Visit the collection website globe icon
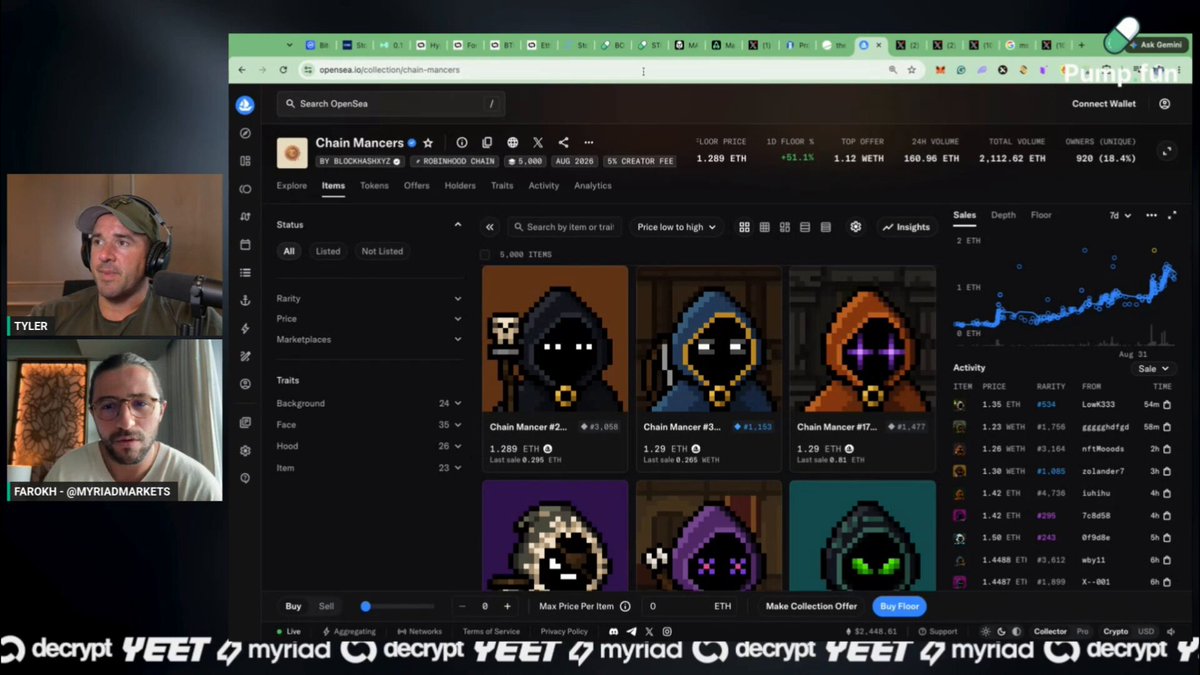 [513, 143]
